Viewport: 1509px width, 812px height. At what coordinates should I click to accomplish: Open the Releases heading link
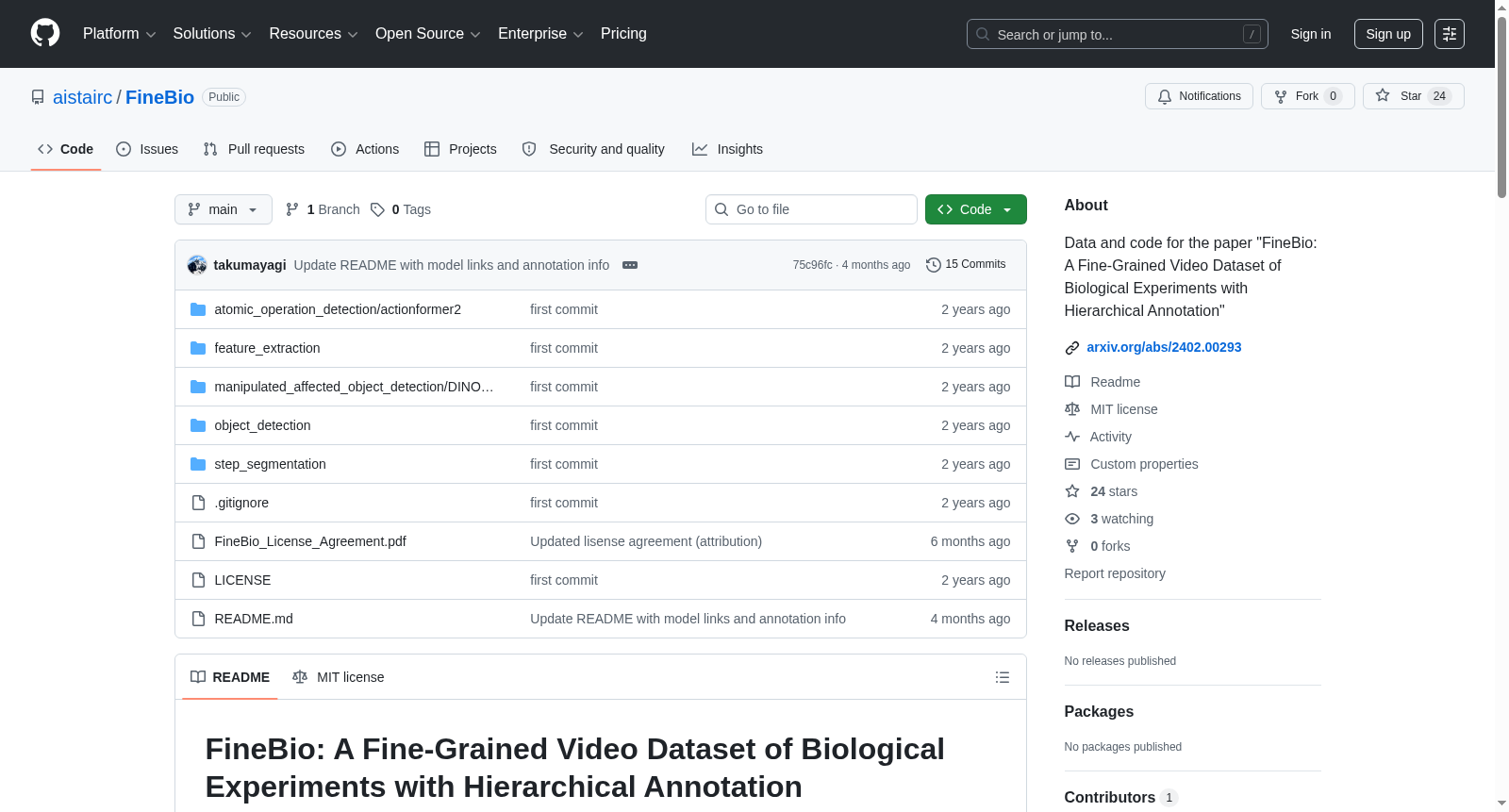1097,626
